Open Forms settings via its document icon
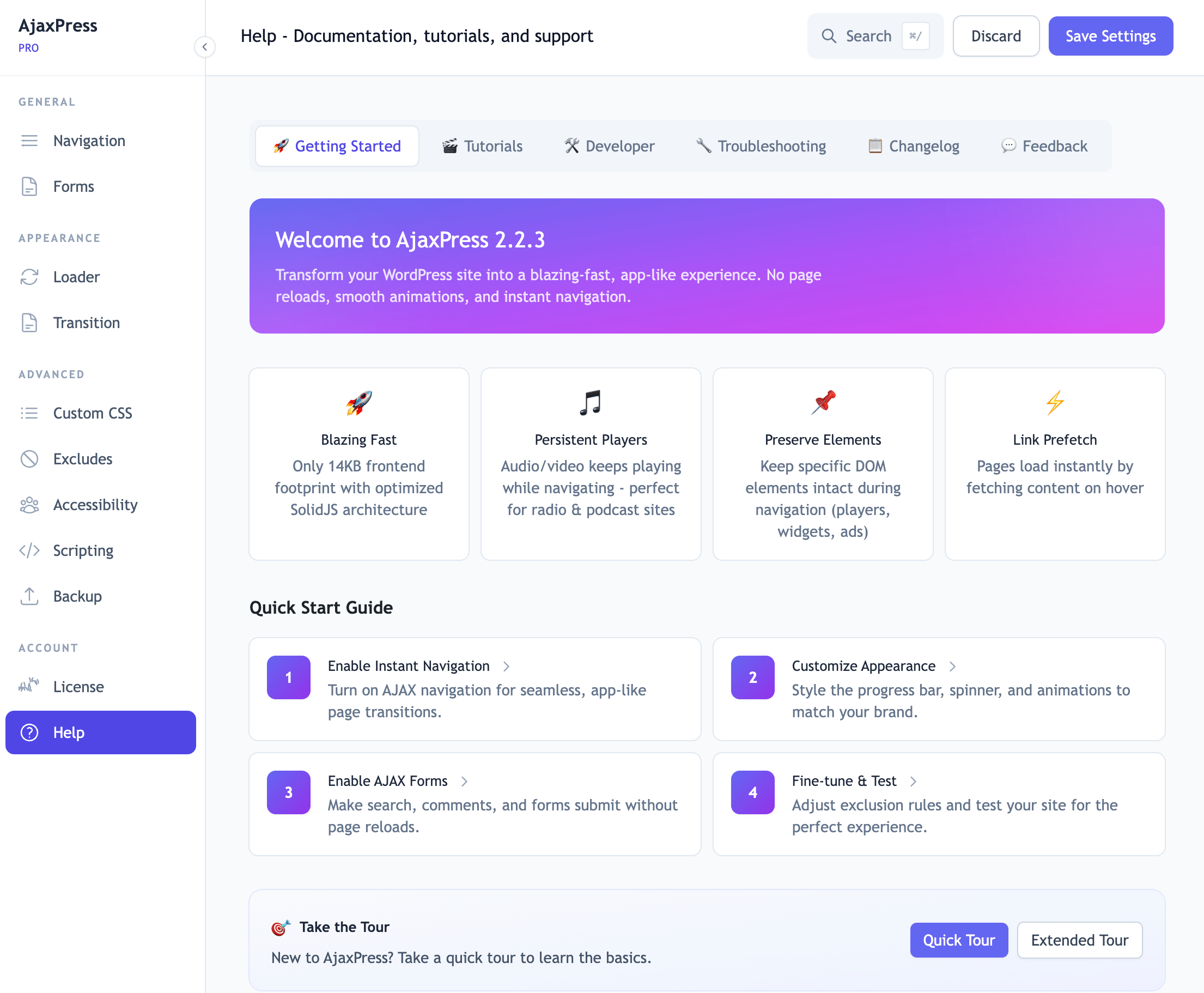Viewport: 1204px width, 993px height. point(29,186)
